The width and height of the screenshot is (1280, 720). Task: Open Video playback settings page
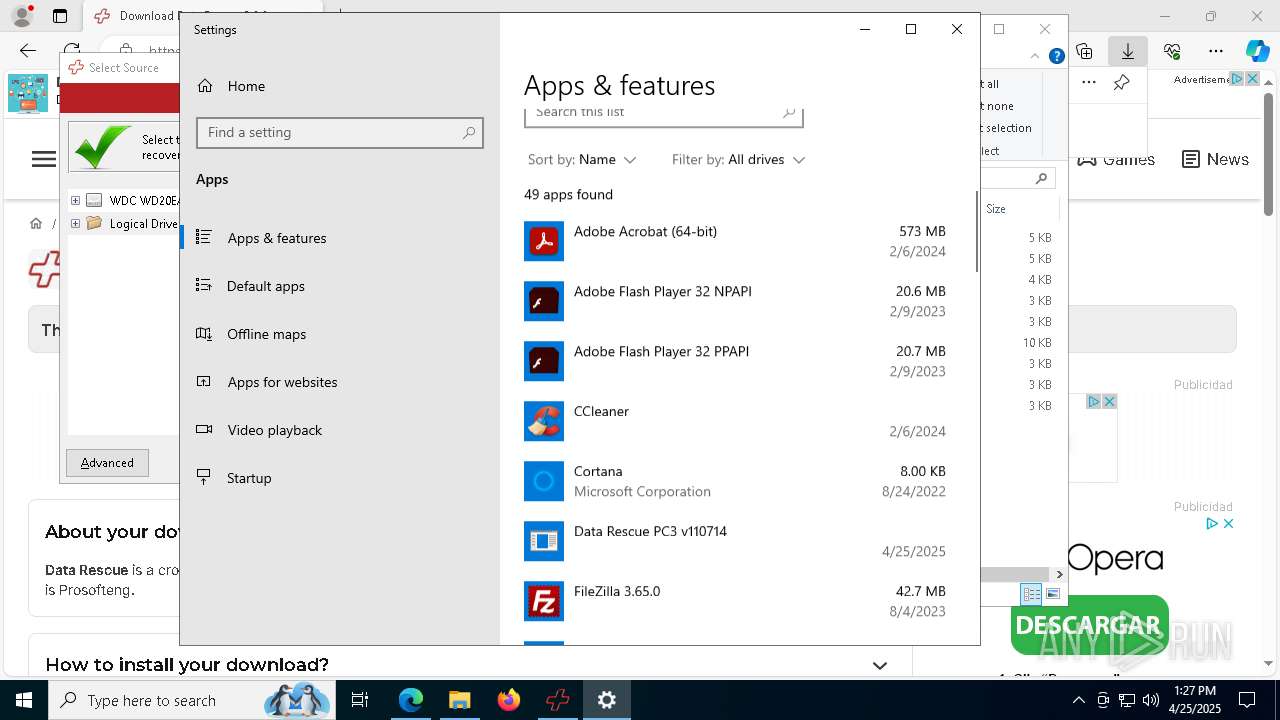point(339,430)
